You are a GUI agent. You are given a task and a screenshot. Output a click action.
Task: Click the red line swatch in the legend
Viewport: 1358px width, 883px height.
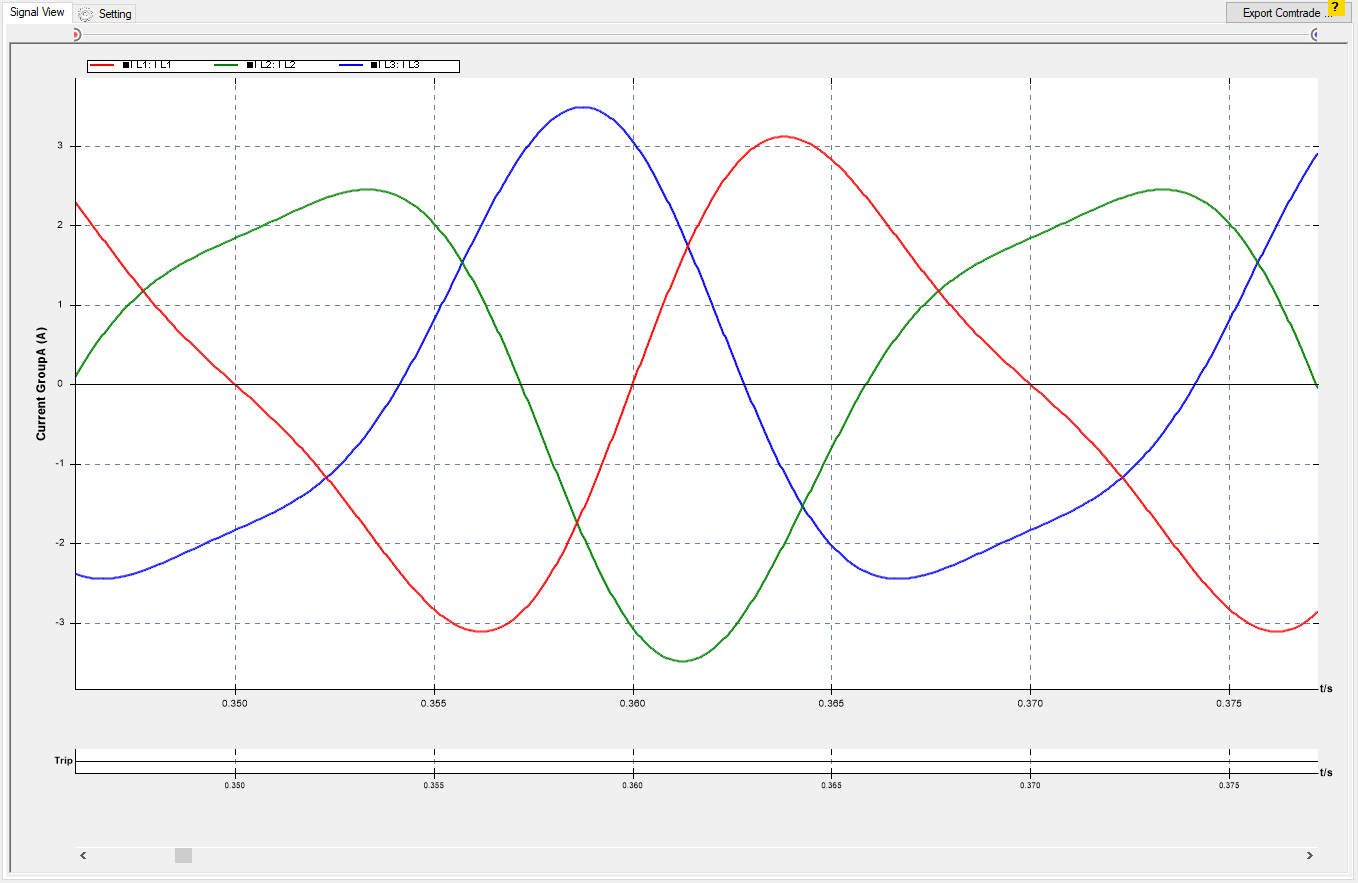[103, 65]
